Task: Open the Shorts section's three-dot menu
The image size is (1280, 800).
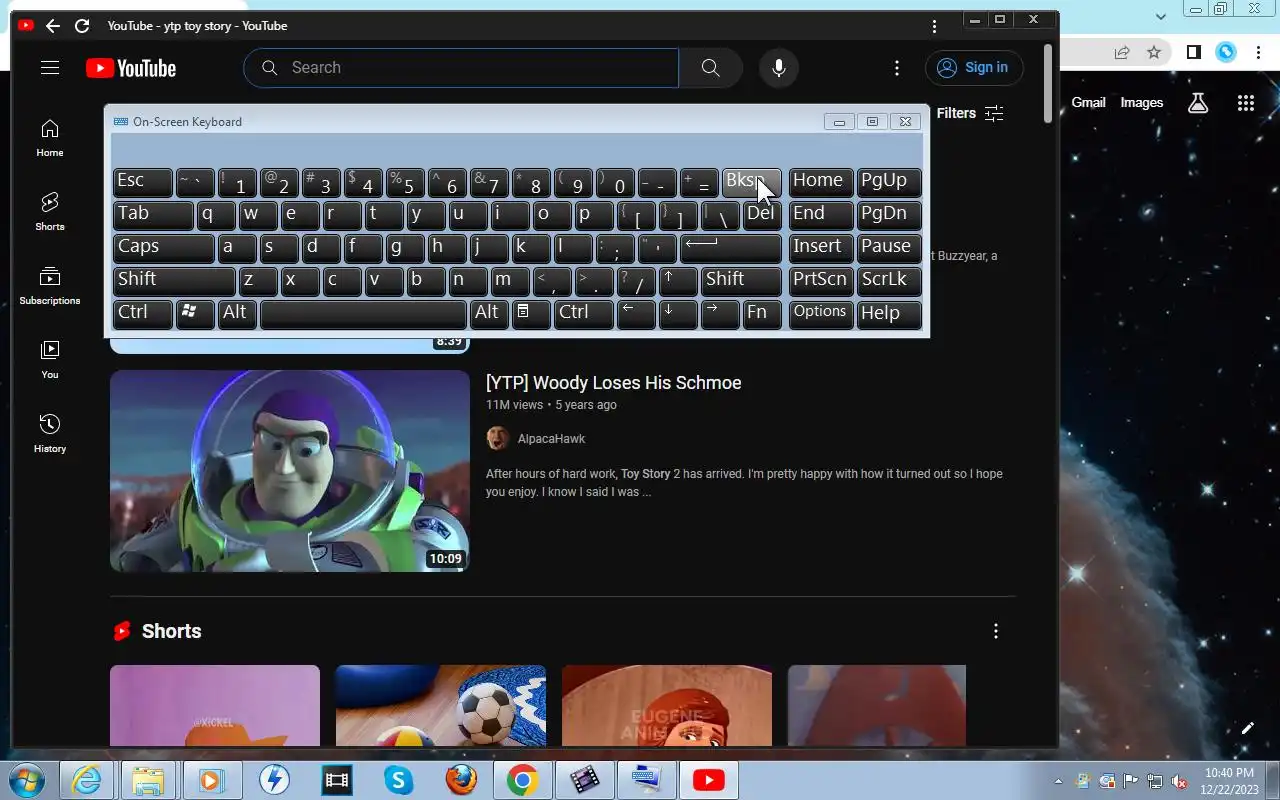Action: tap(995, 631)
